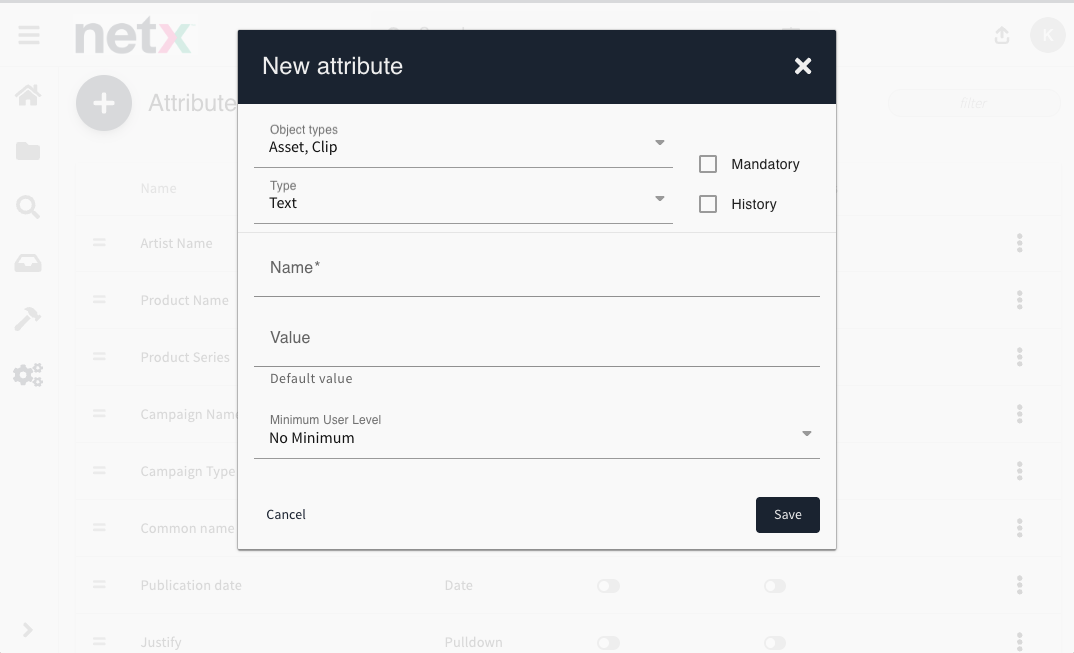Enable the Mandatory checkbox

(708, 164)
